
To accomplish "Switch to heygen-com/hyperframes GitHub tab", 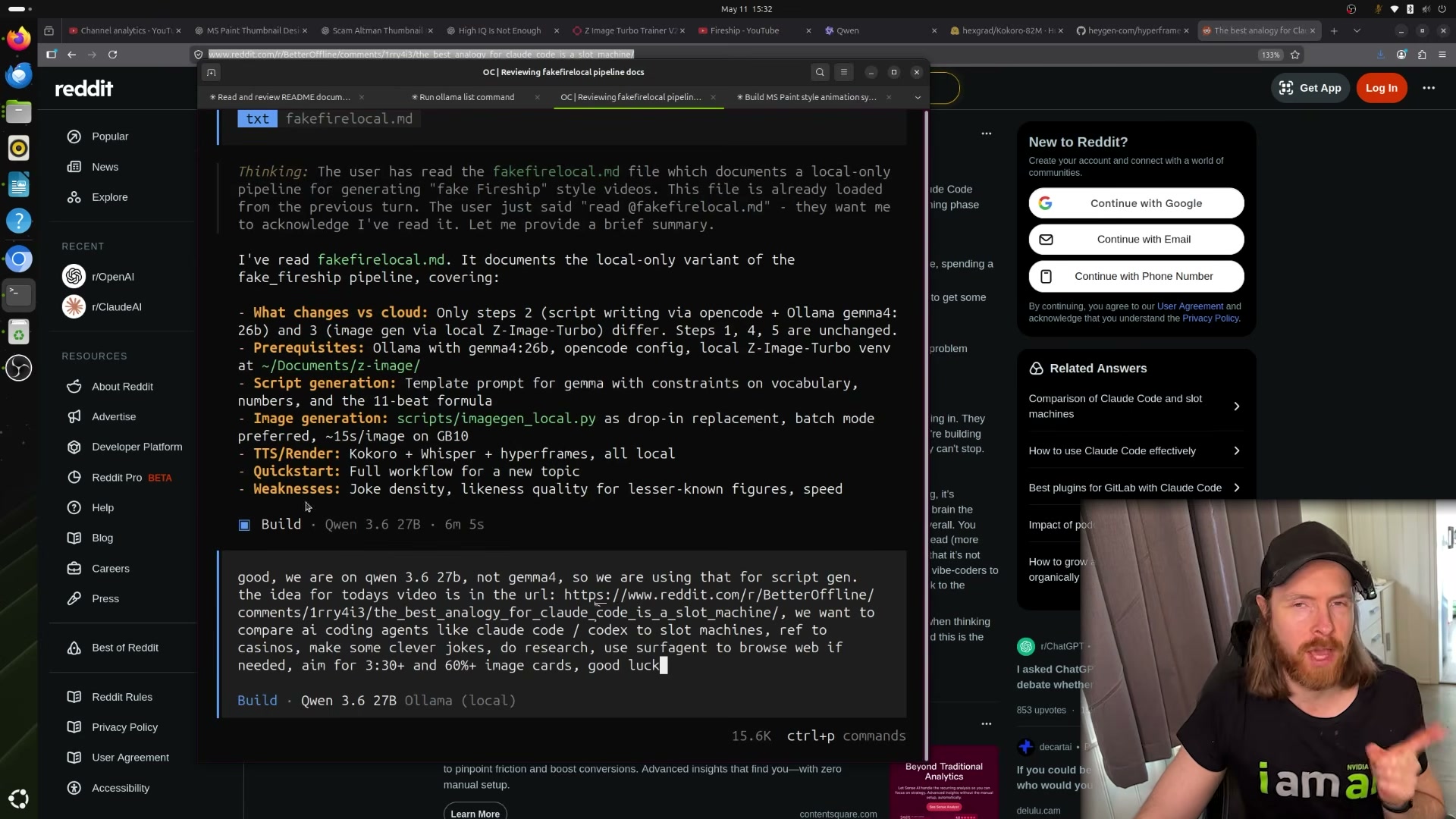I will (1131, 31).
